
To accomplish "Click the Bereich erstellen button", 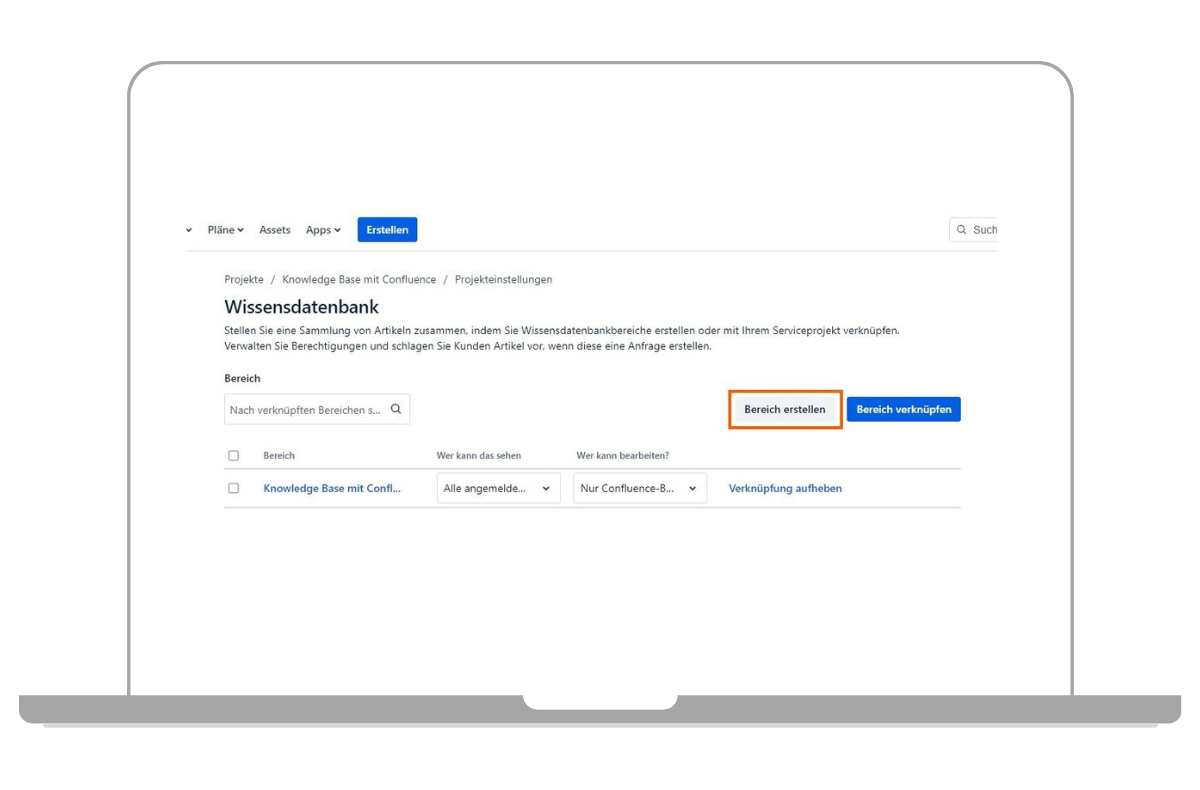I will pyautogui.click(x=785, y=409).
